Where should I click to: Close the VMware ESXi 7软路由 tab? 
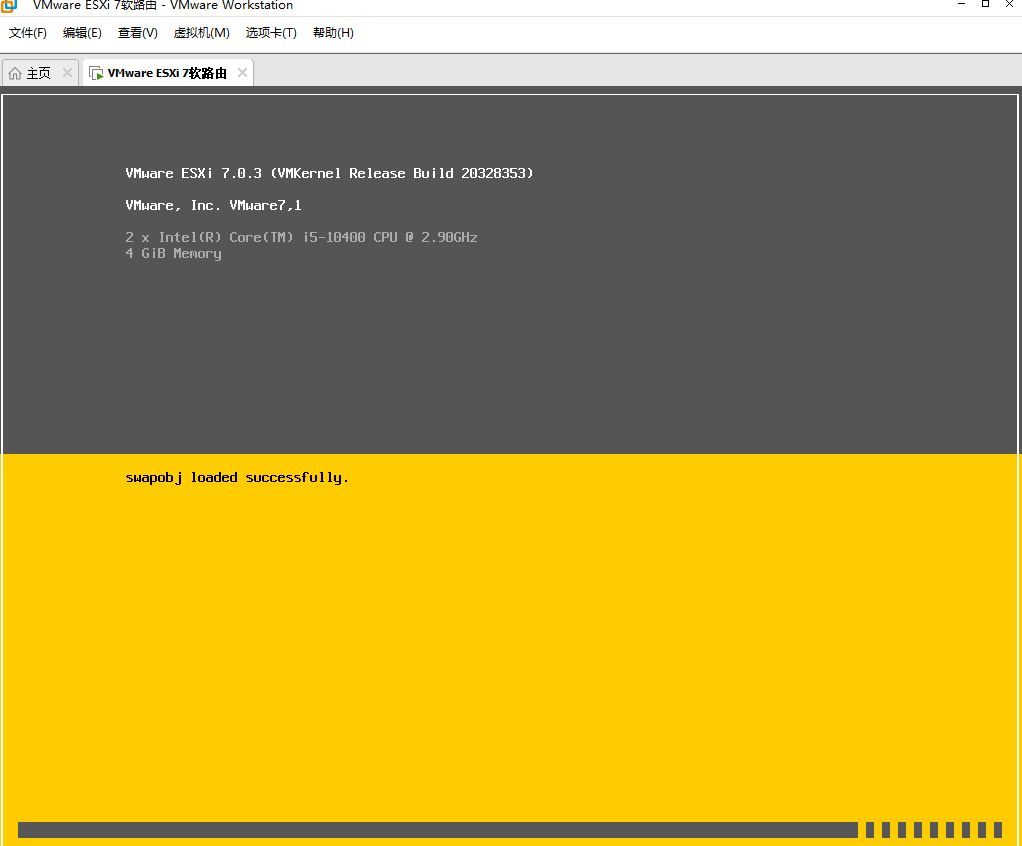click(x=242, y=72)
